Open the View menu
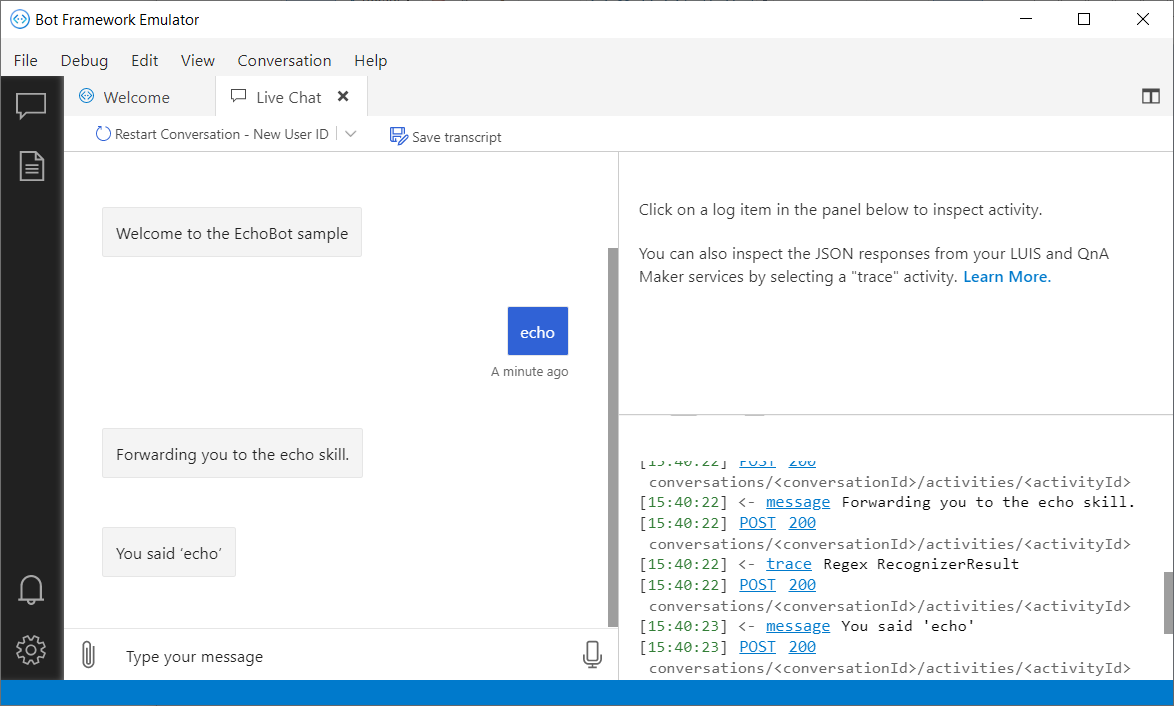The width and height of the screenshot is (1174, 706). (x=197, y=60)
